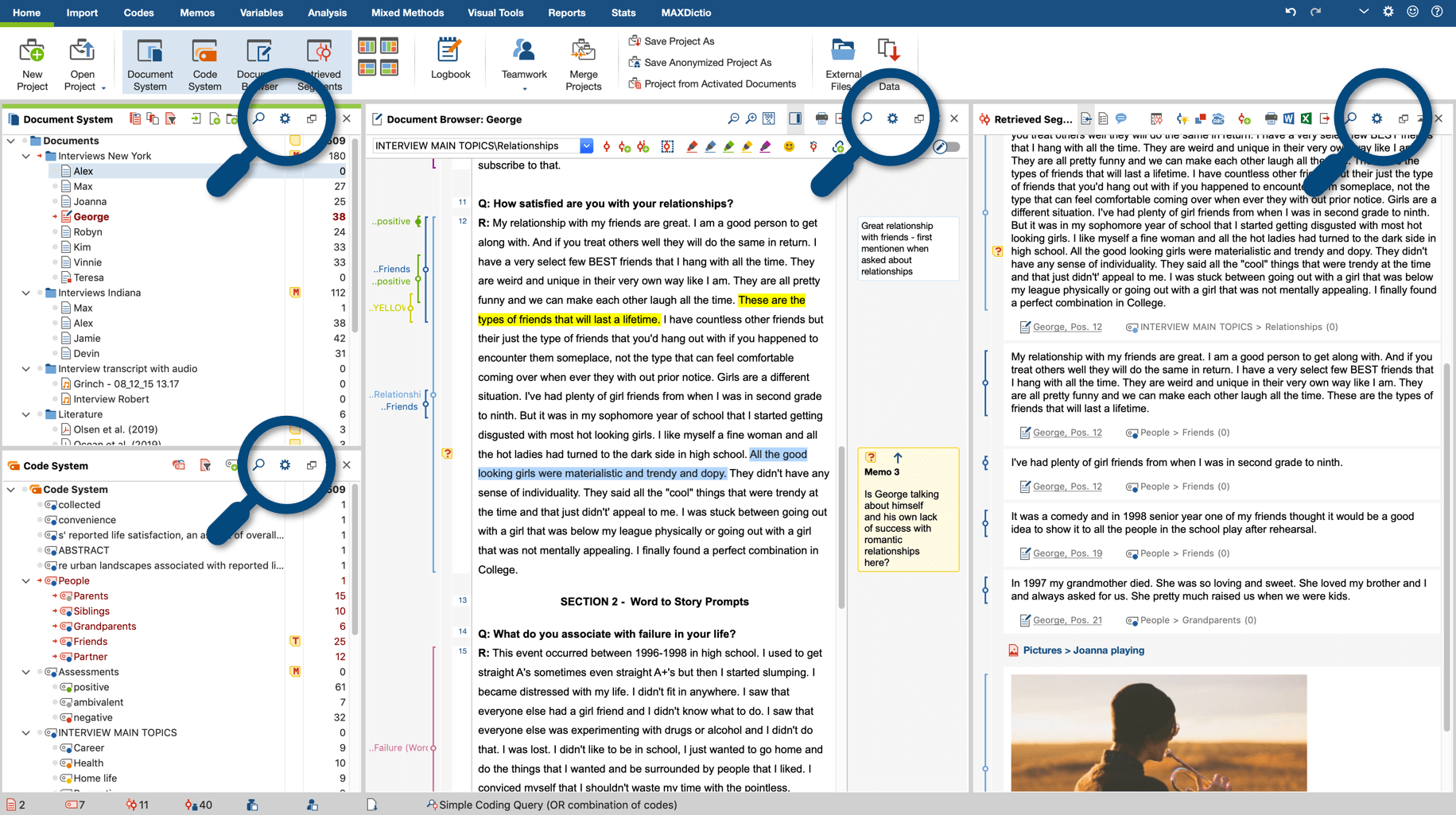Switch to the Codes ribbon tab
This screenshot has width=1456, height=815.
click(x=139, y=13)
